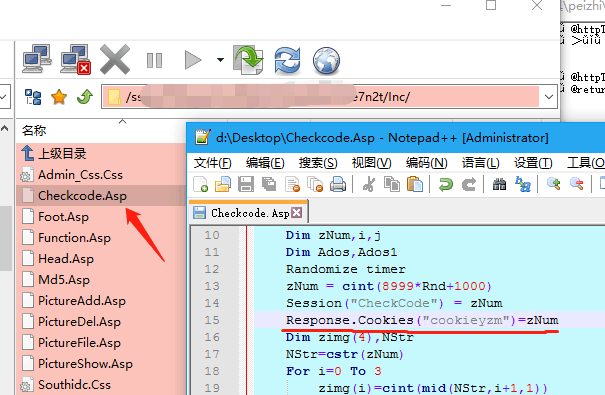
Task: Click the green arrow download document icon
Action: click(248, 59)
